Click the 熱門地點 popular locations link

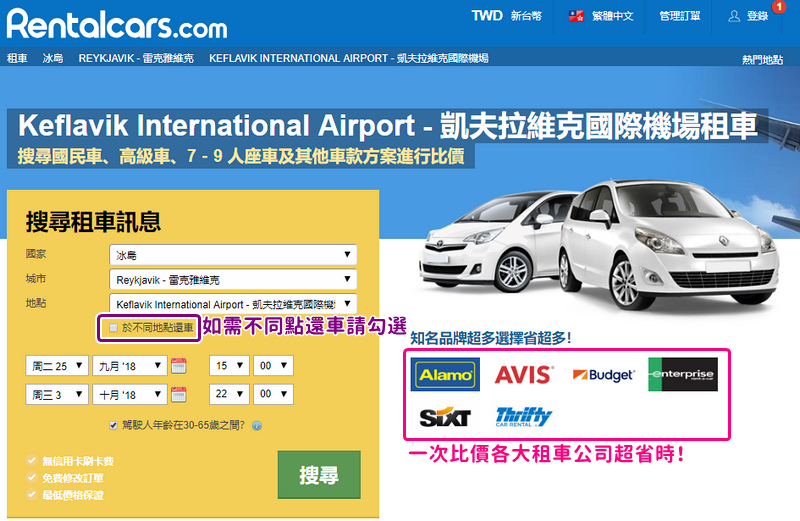pos(762,60)
